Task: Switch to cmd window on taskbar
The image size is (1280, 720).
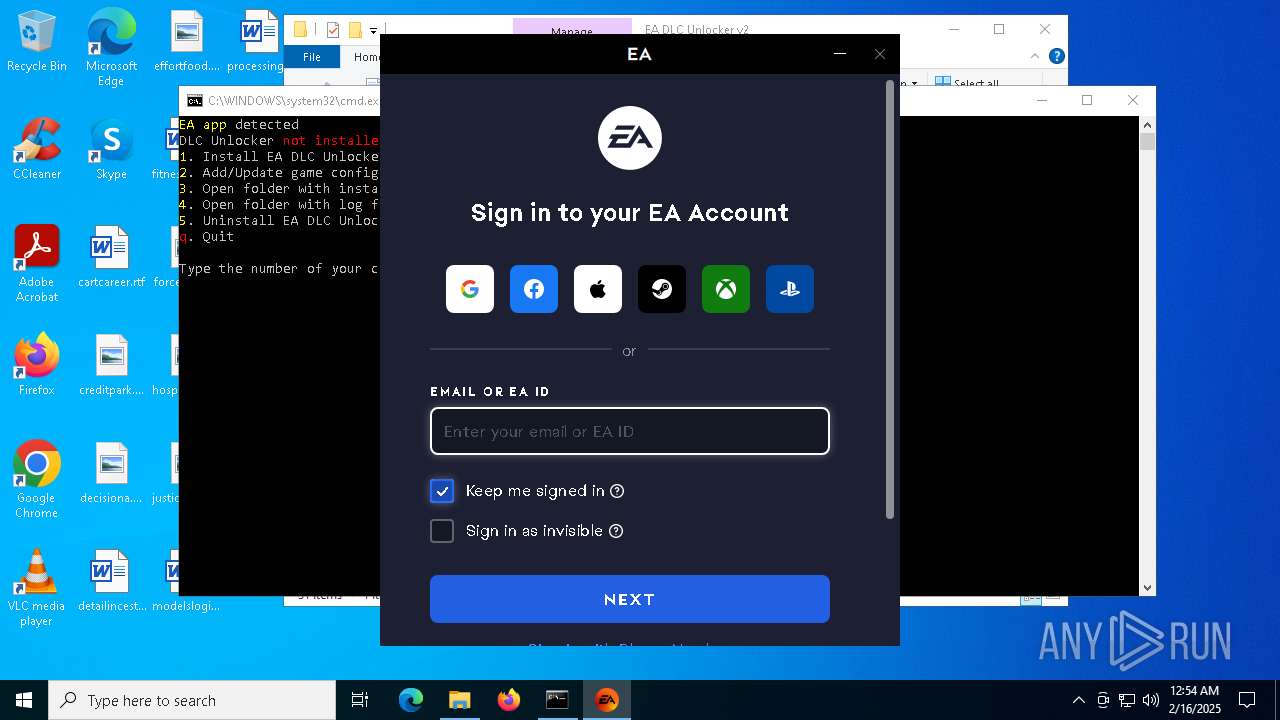Action: pos(557,700)
